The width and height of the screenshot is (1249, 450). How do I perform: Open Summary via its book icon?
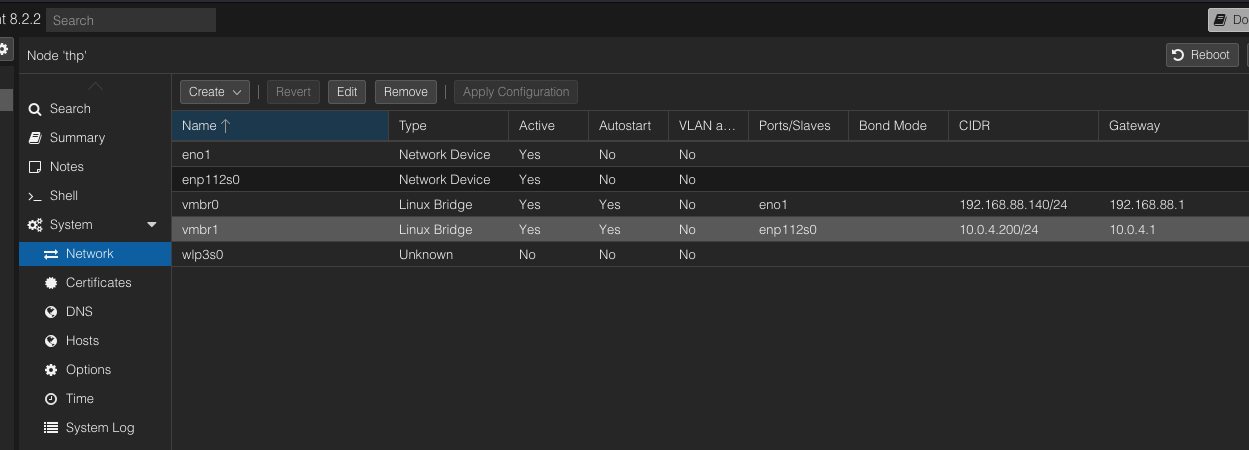(x=35, y=138)
